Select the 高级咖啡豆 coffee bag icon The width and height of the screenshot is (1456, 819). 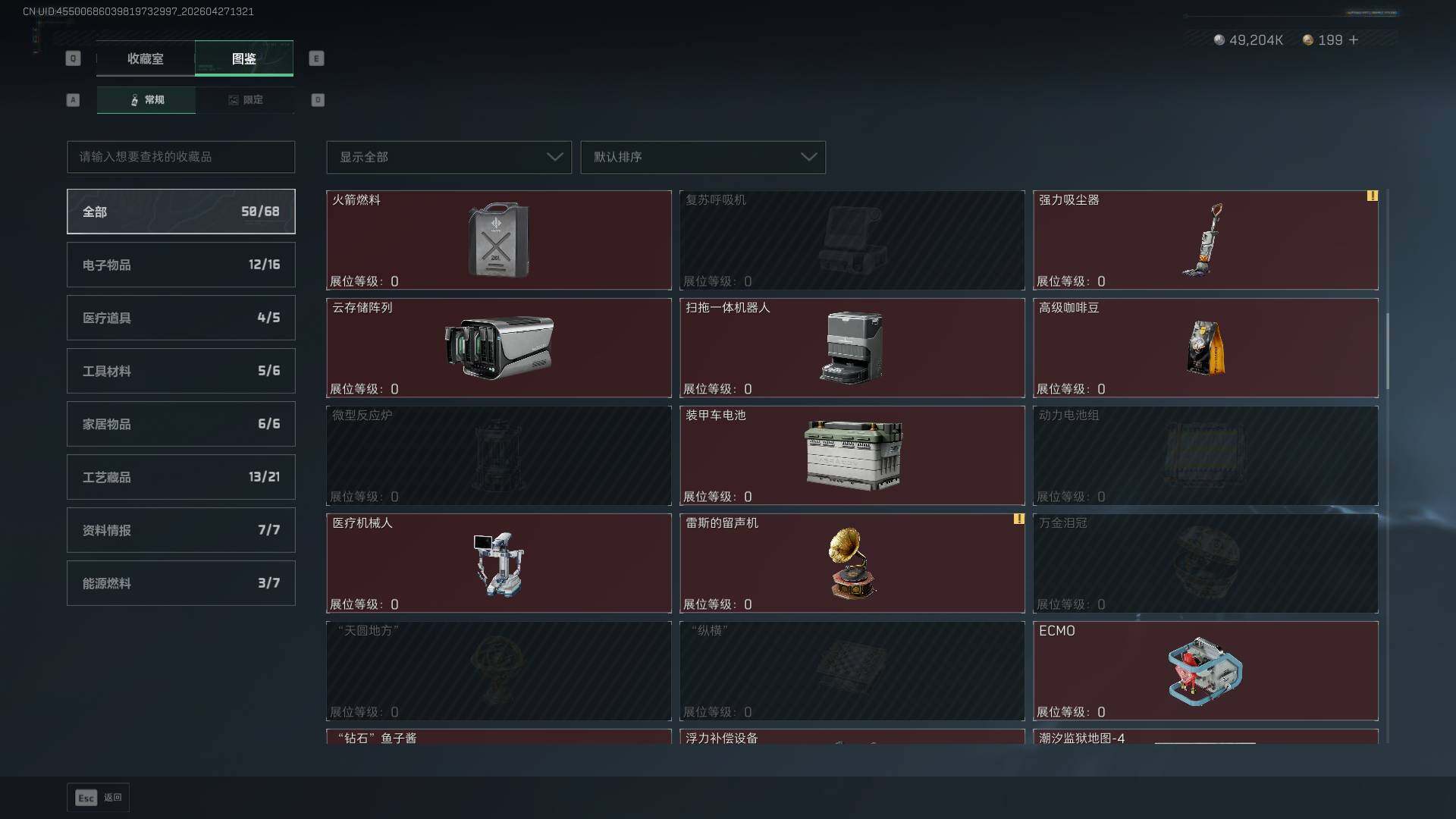(1205, 347)
